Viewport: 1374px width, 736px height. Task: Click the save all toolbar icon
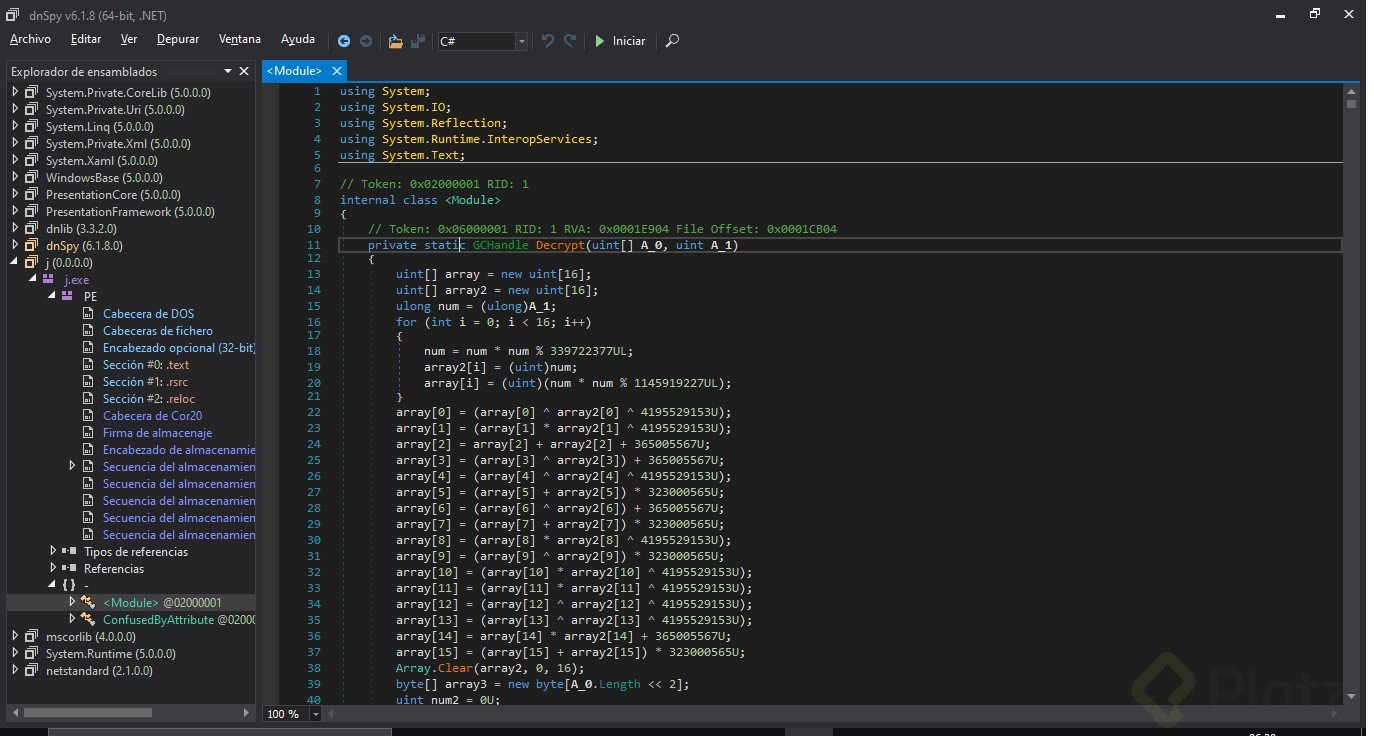tap(419, 41)
